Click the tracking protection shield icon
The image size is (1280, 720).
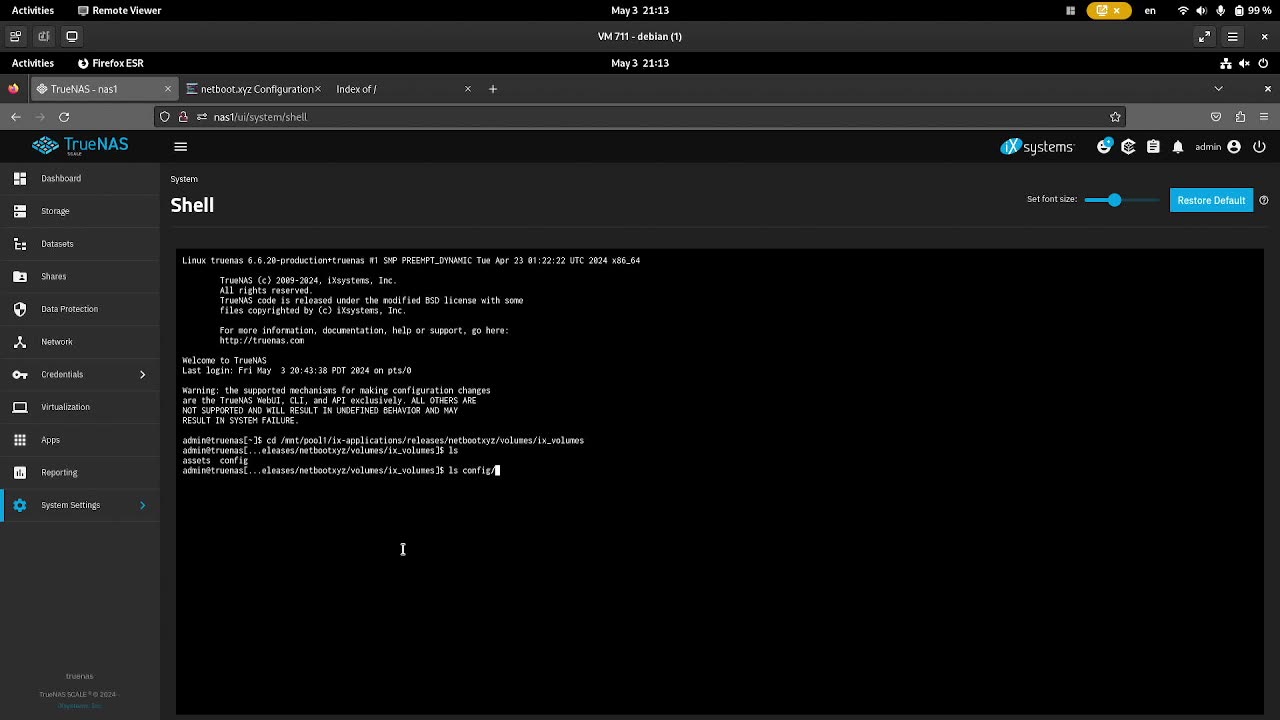(167, 117)
